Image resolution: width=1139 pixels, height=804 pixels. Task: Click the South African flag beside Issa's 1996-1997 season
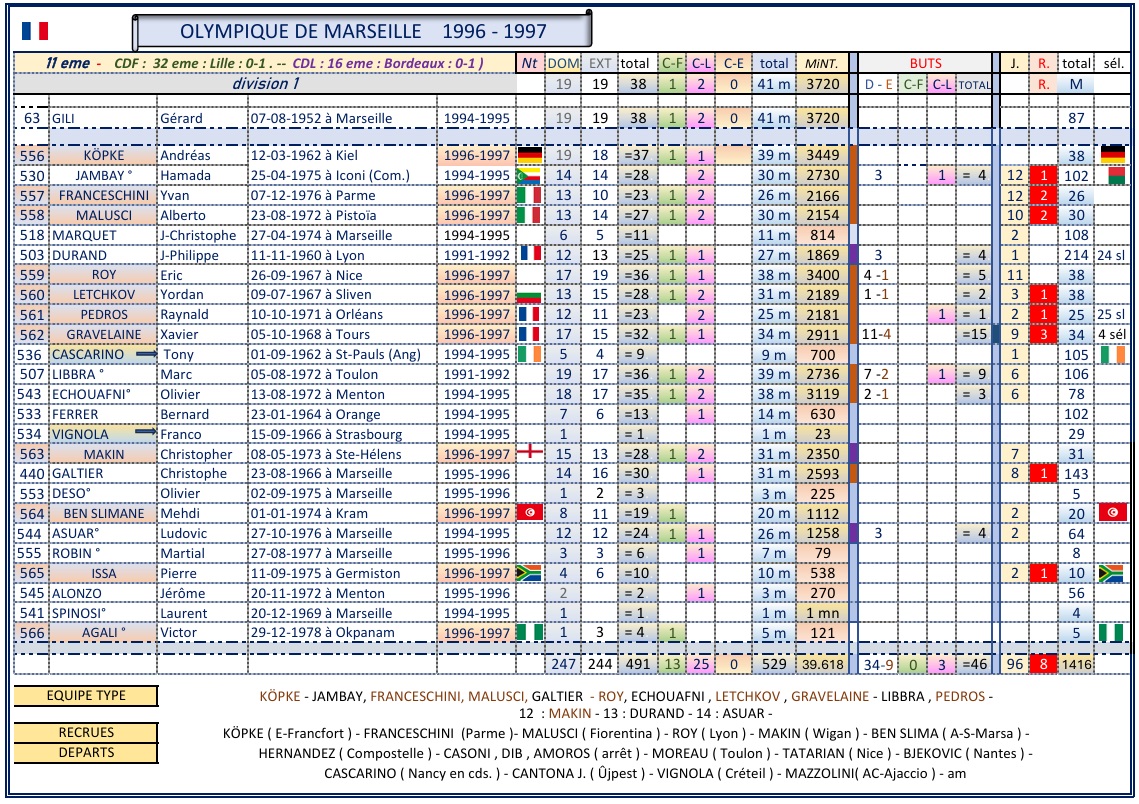pyautogui.click(x=529, y=573)
